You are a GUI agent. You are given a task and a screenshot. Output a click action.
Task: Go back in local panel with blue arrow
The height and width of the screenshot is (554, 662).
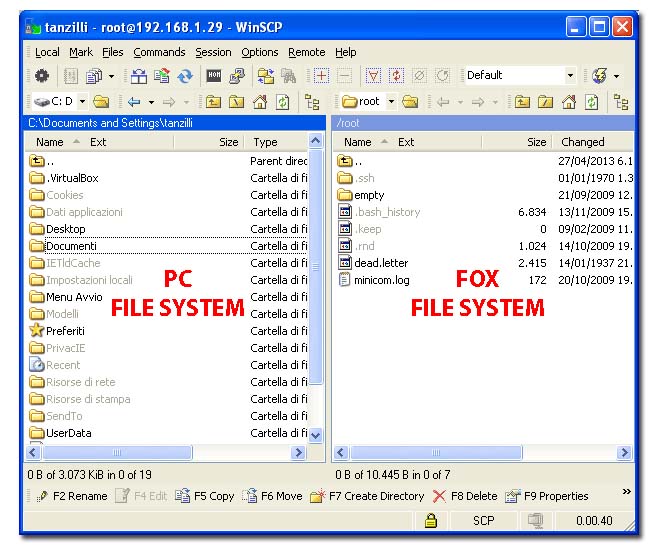point(134,102)
